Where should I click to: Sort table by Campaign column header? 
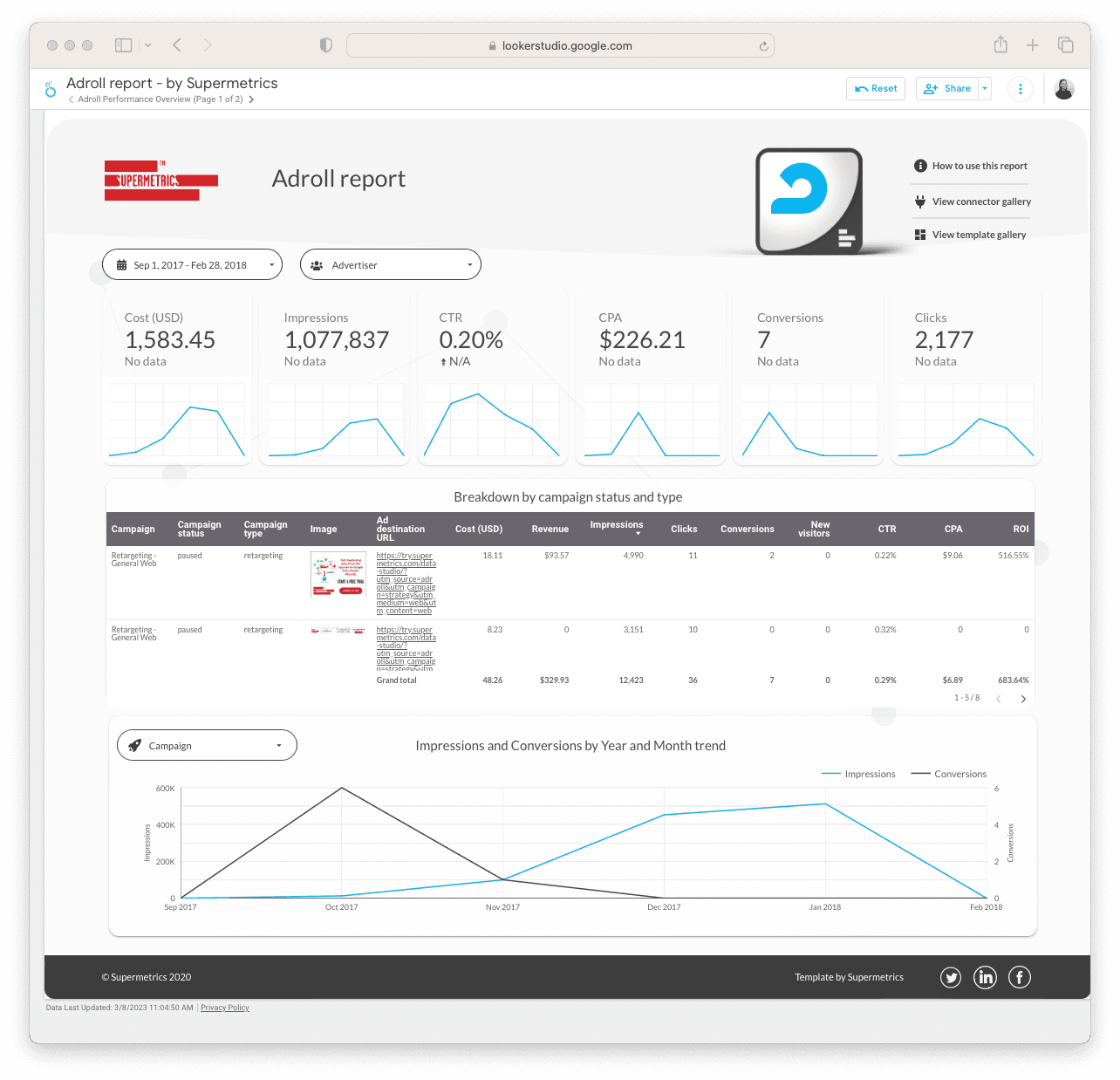(133, 529)
